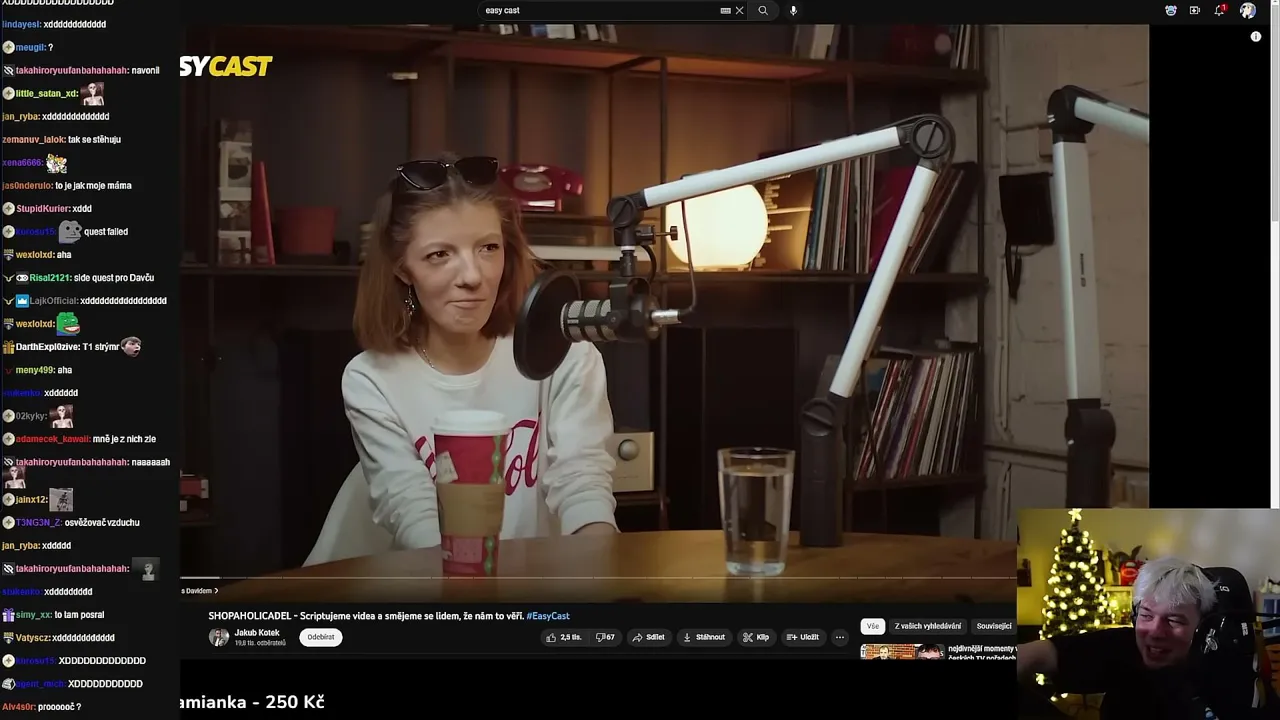This screenshot has height=720, width=1280.
Task: Click the Pepe emote by wexlolxd
Action: pos(68,323)
